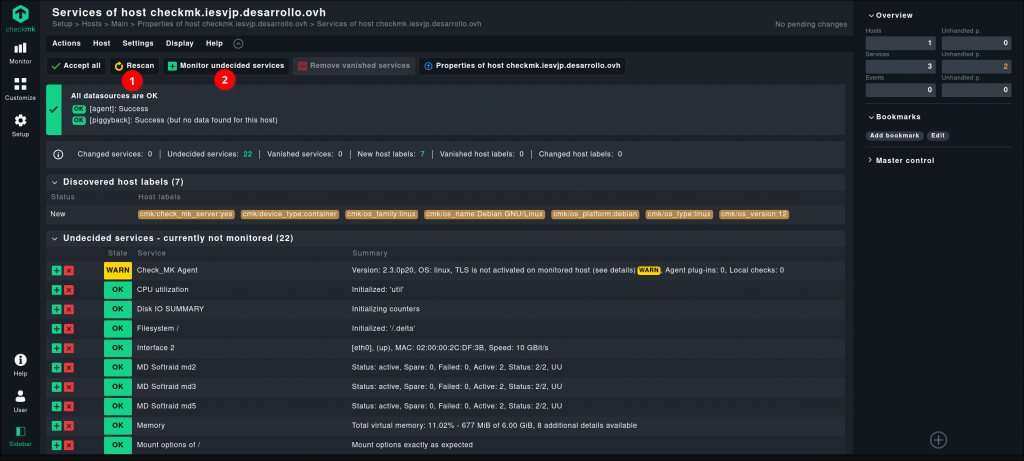Open the User profile icon
1024x461 pixels.
click(x=20, y=400)
